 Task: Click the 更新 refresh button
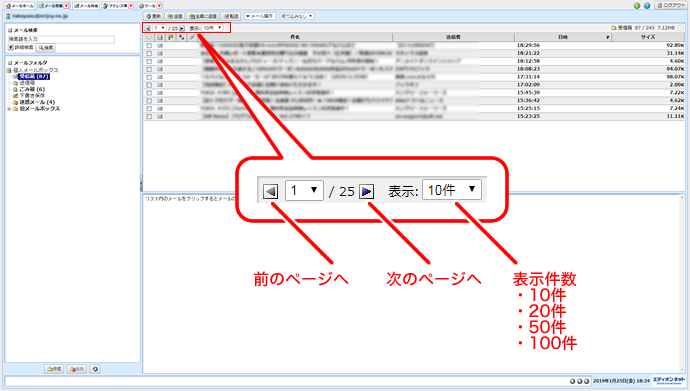(x=154, y=16)
